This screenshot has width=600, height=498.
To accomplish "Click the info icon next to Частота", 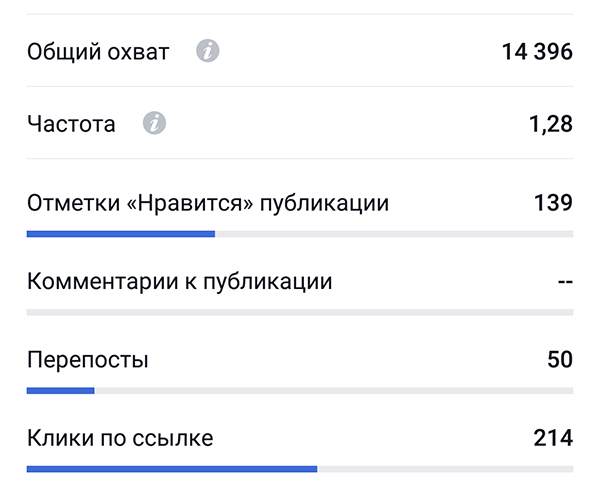I will (154, 124).
